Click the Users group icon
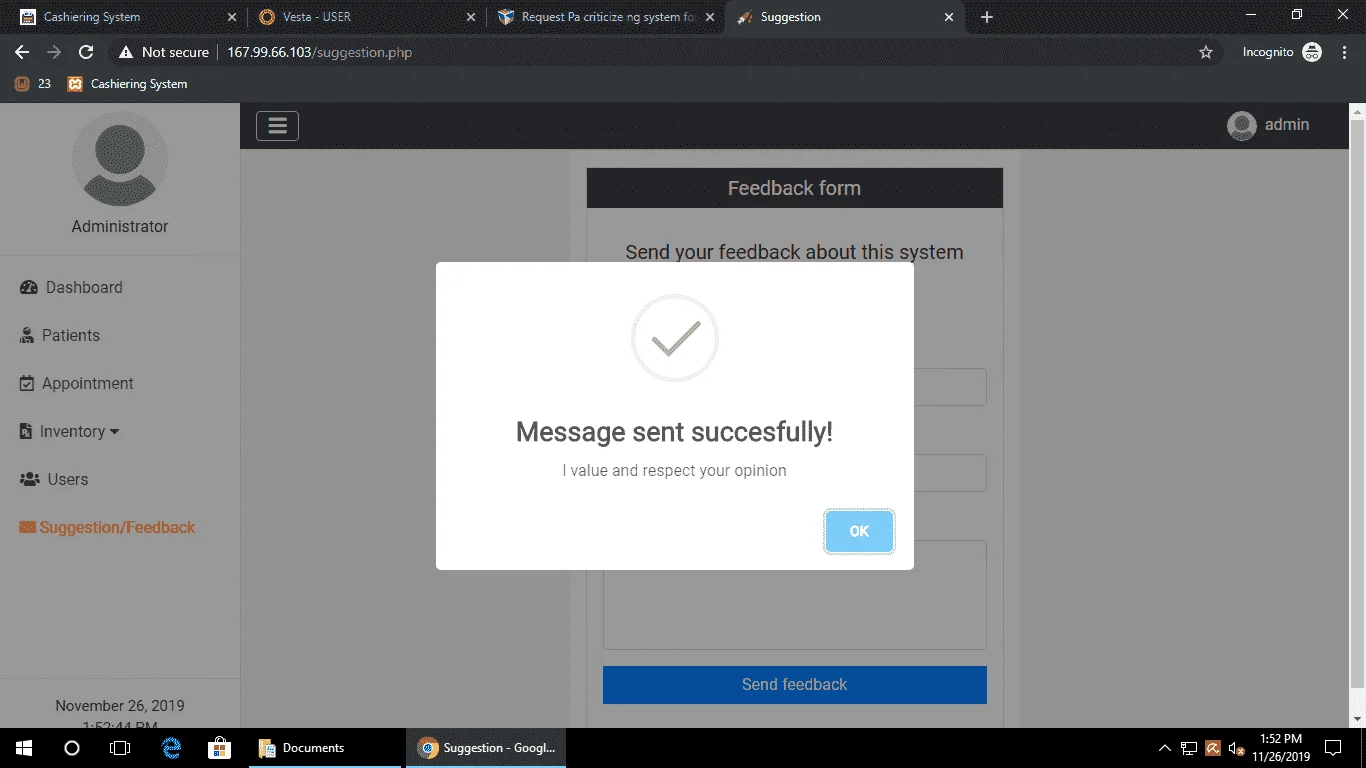Image resolution: width=1366 pixels, height=768 pixels. point(30,479)
